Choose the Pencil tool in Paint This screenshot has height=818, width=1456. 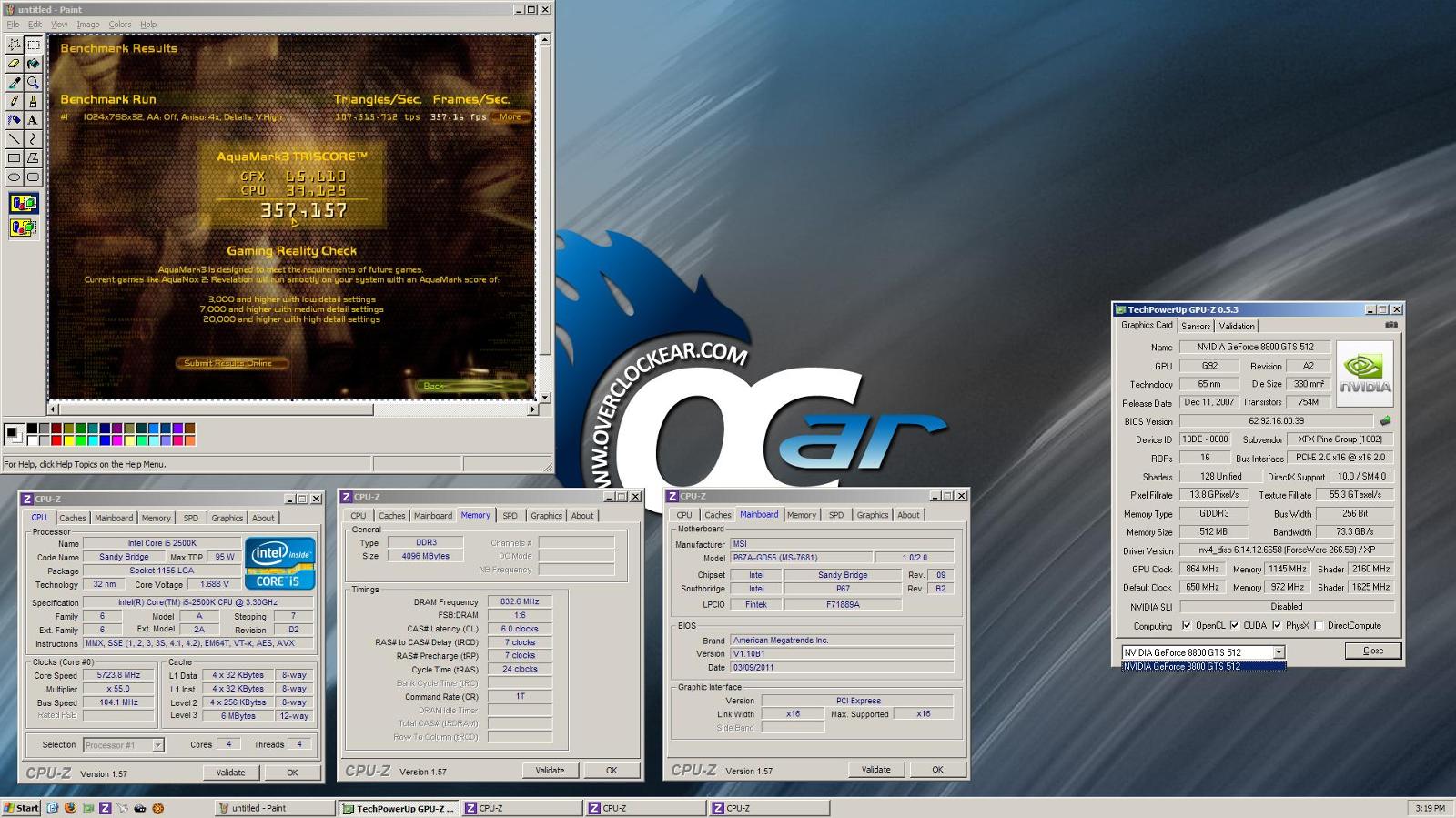pyautogui.click(x=15, y=101)
